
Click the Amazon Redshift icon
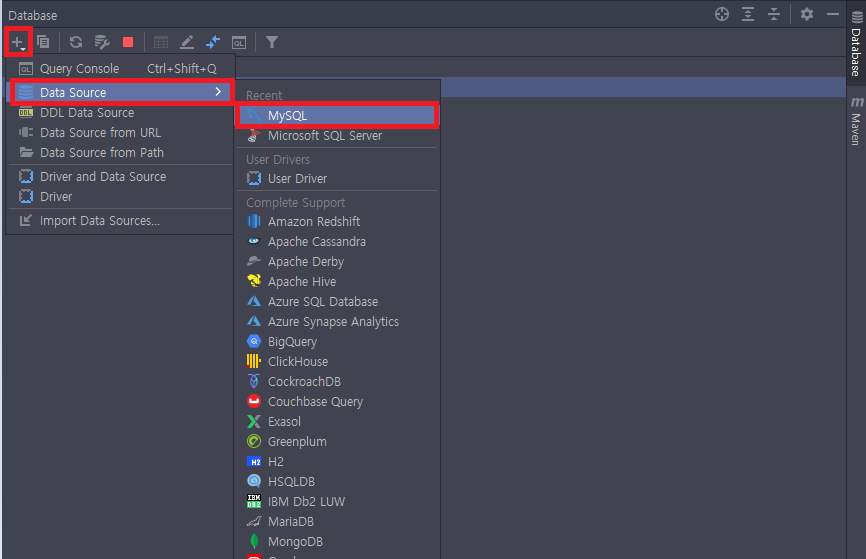click(x=254, y=221)
